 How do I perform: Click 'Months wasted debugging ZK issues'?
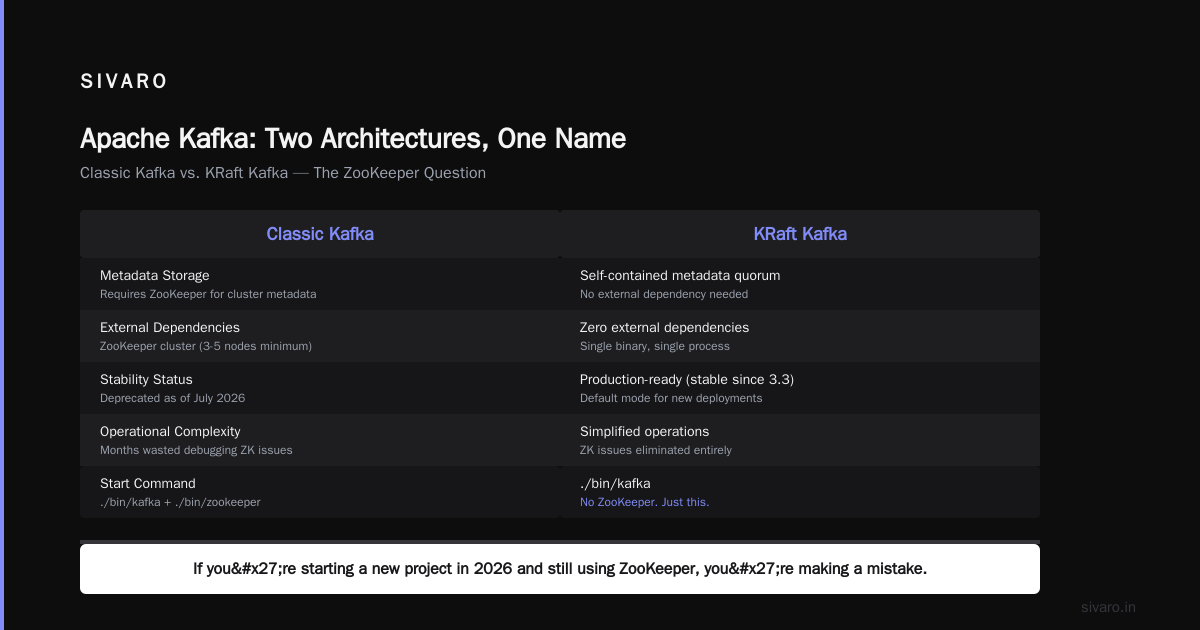196,450
